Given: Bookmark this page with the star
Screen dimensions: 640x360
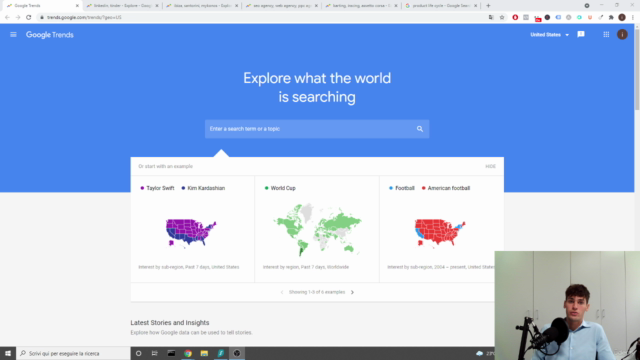Looking at the screenshot, I should point(502,17).
